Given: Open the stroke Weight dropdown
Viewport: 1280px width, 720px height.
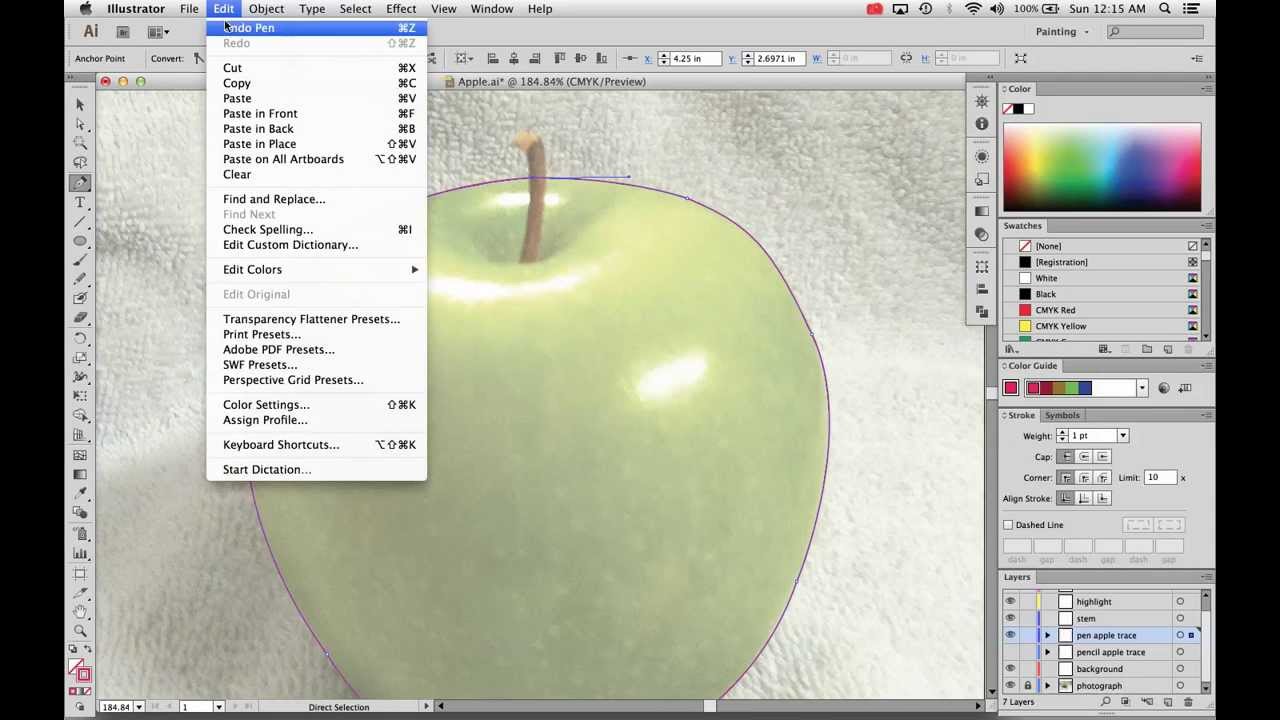Looking at the screenshot, I should click(x=1122, y=436).
